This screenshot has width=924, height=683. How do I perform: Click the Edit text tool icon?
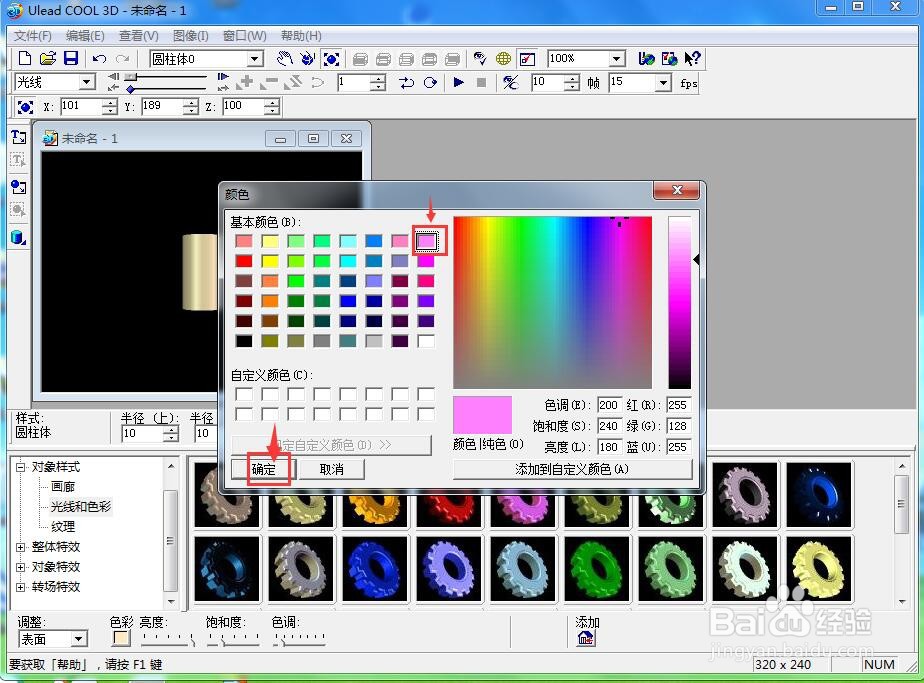18,160
